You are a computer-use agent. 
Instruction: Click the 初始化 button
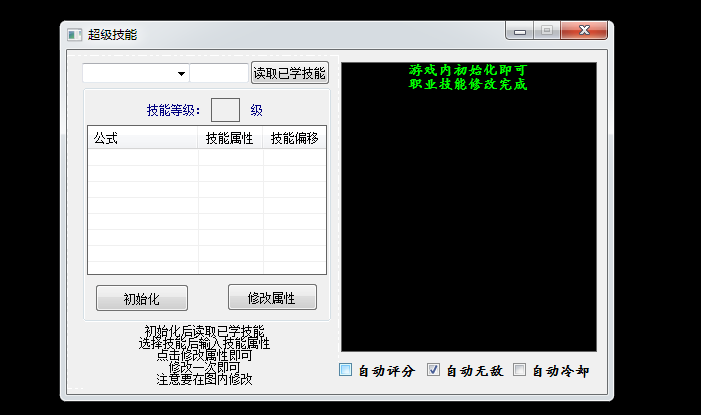[x=142, y=298]
